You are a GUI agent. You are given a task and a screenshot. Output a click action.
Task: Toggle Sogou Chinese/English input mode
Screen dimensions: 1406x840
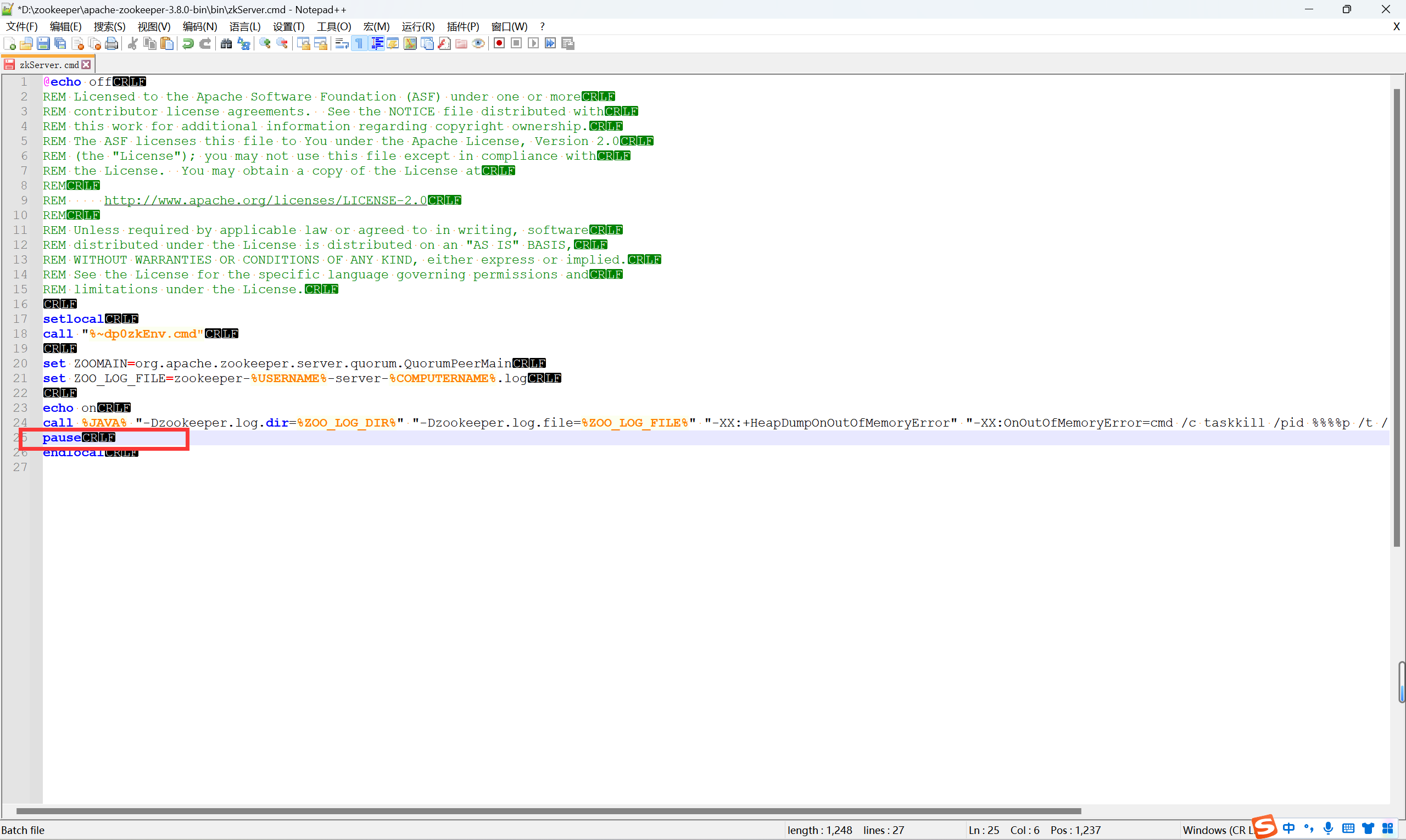click(1288, 828)
